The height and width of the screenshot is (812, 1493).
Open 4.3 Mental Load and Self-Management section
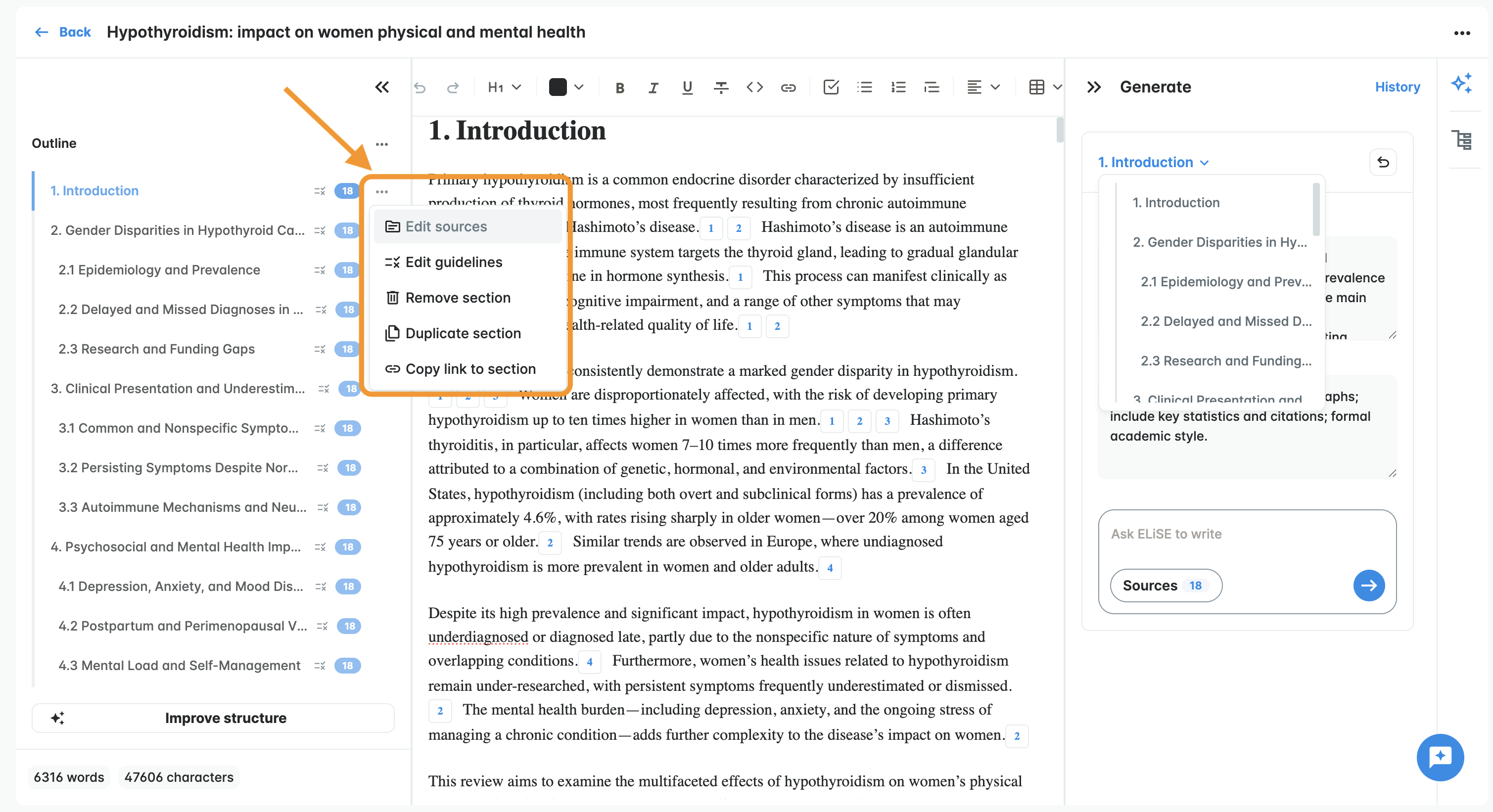click(179, 666)
